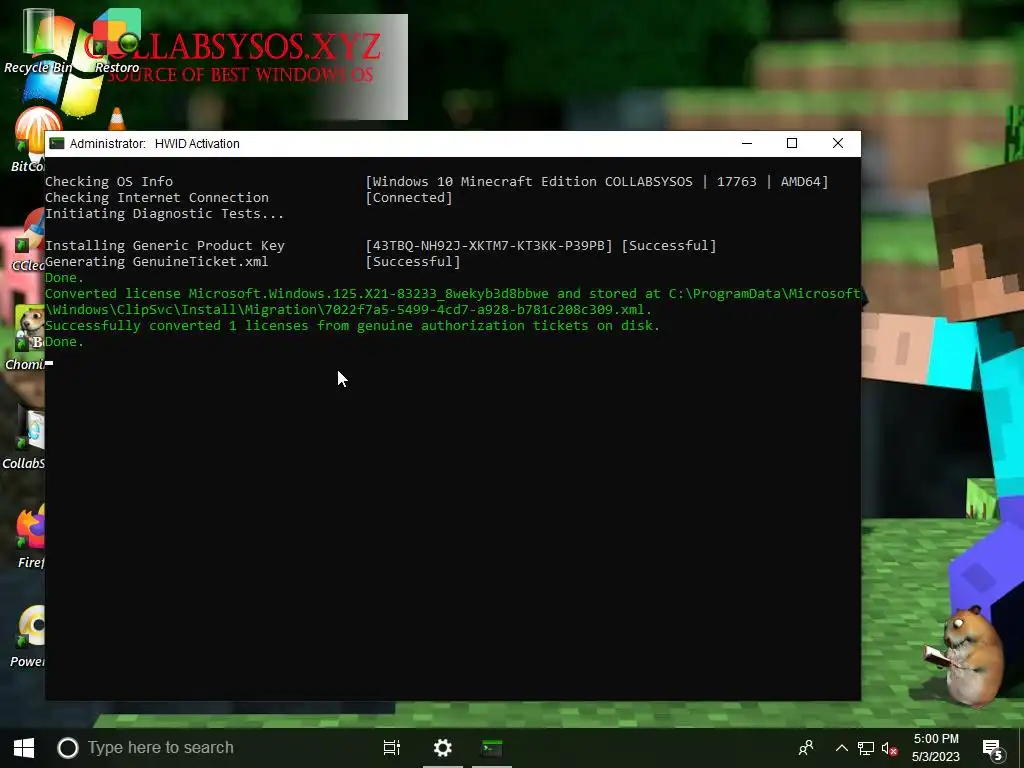Click the Show Desktop sliver on the taskbar

(1021, 748)
